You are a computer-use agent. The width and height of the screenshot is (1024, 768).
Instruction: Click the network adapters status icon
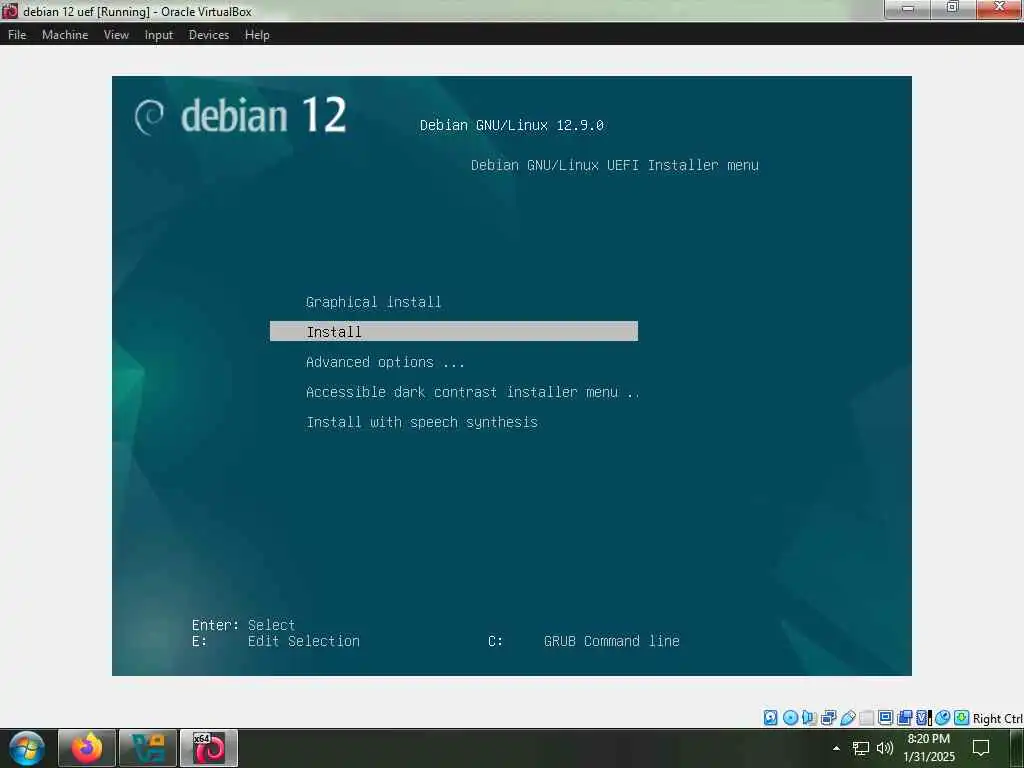pyautogui.click(x=828, y=718)
